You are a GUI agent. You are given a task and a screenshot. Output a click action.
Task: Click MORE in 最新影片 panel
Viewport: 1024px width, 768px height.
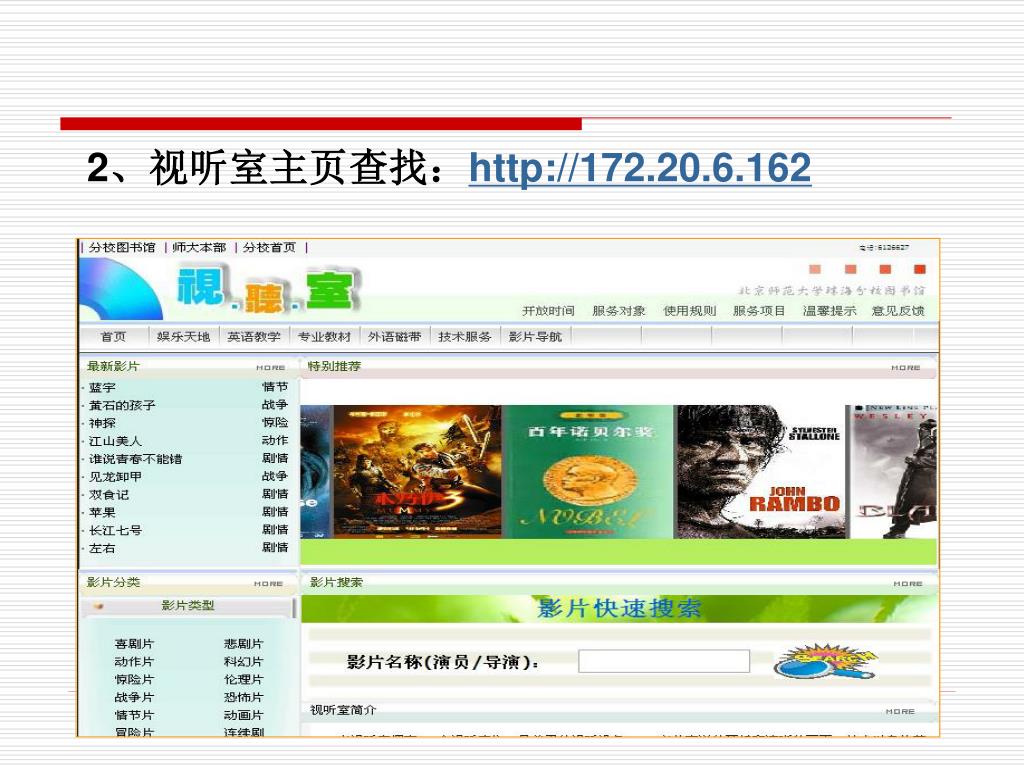click(x=270, y=368)
